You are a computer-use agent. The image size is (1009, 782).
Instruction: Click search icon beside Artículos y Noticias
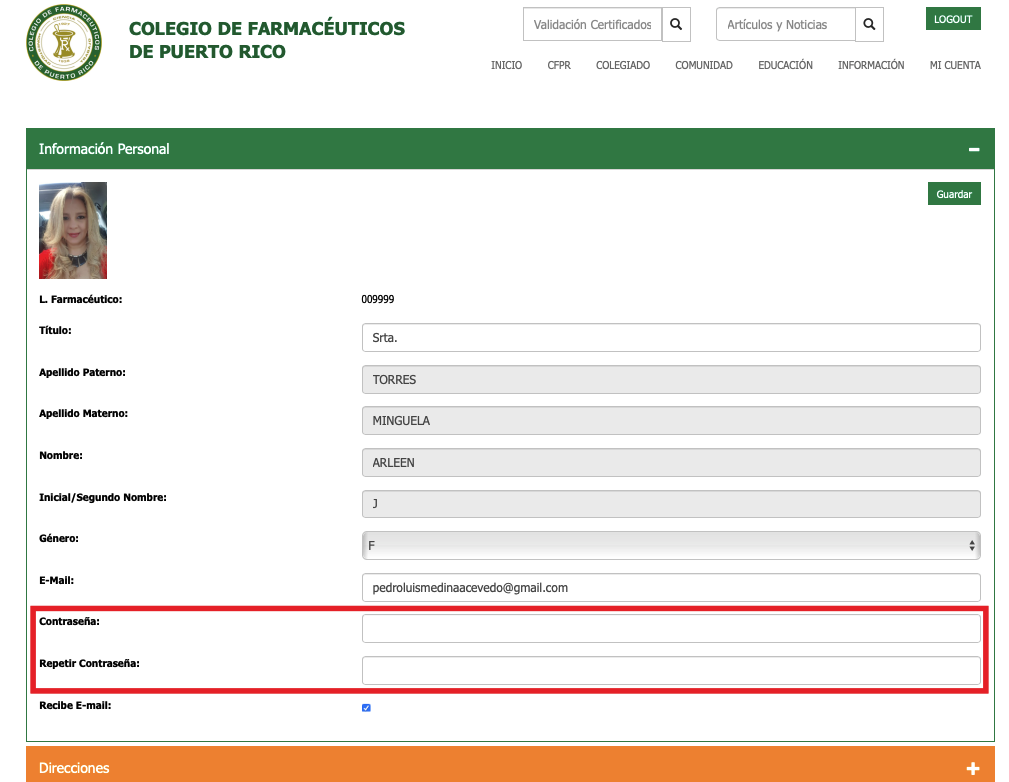pyautogui.click(x=869, y=25)
